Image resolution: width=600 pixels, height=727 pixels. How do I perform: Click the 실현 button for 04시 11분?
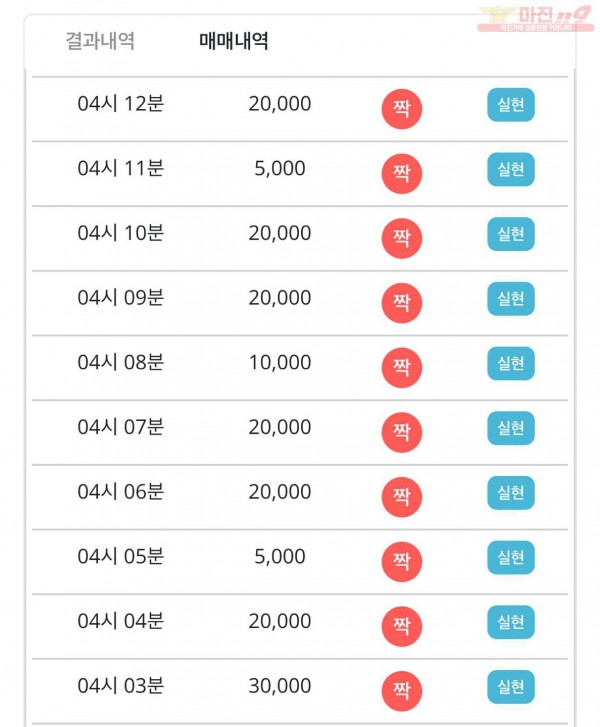pyautogui.click(x=511, y=169)
